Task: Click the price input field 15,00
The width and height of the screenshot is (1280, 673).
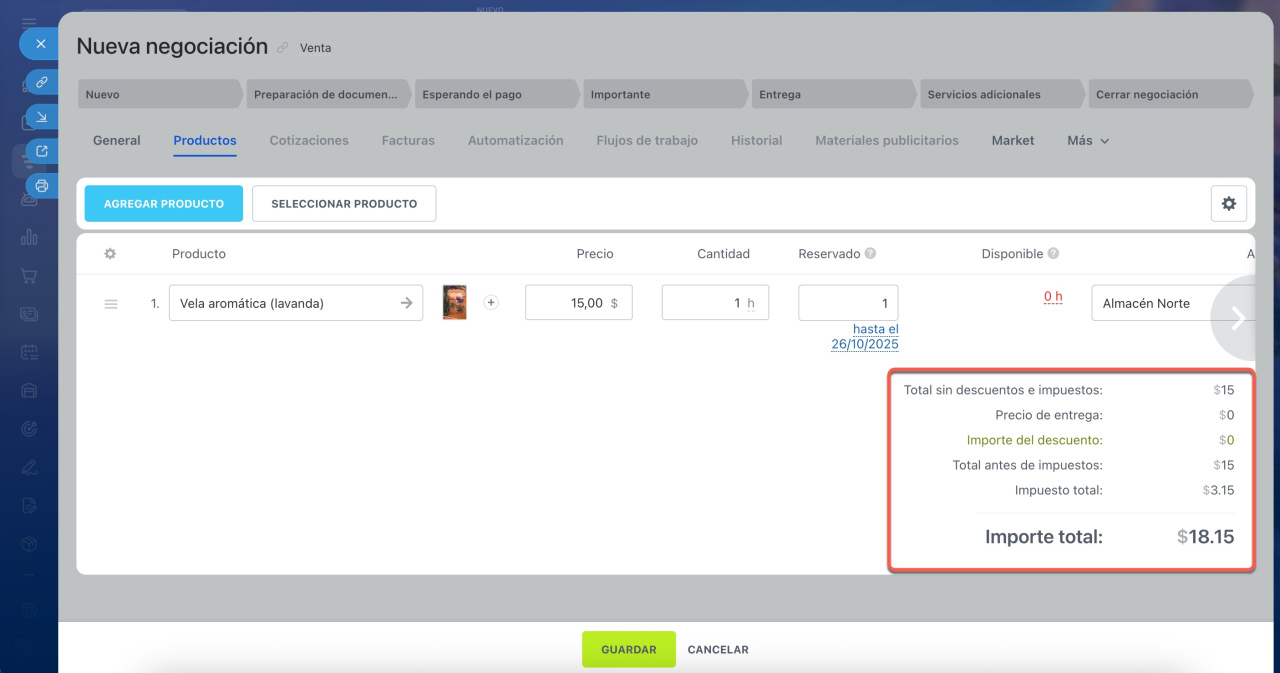Action: click(x=570, y=303)
